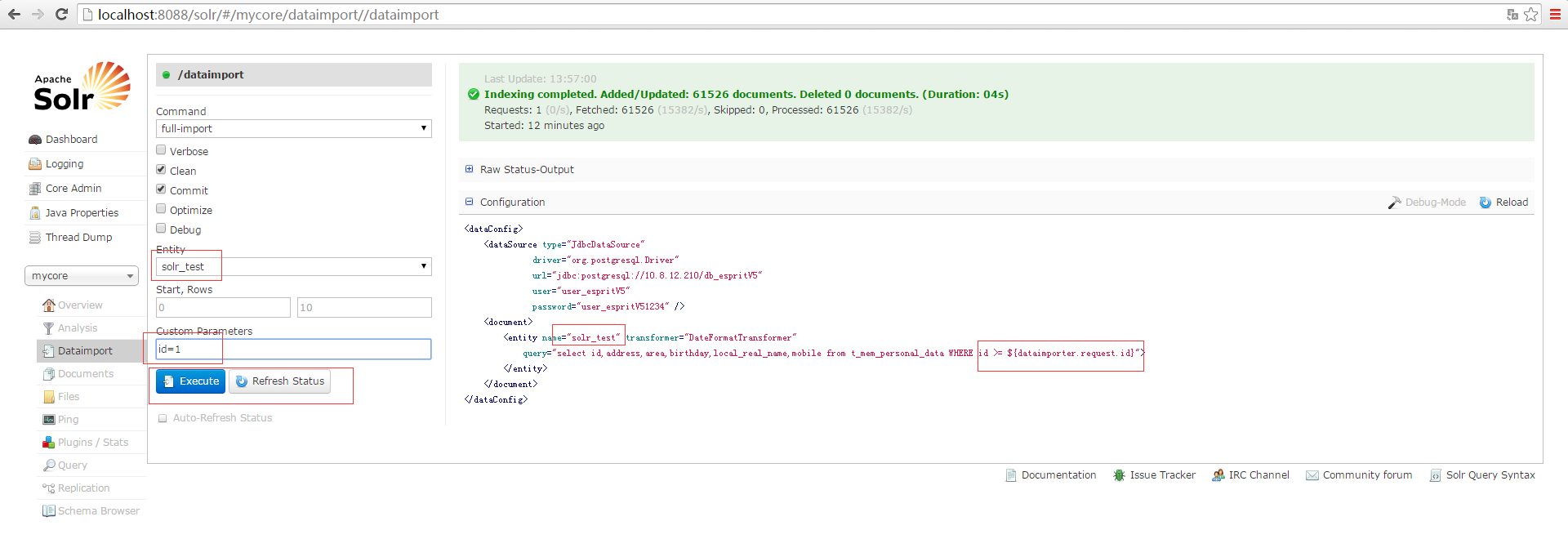Click the Plugins / Stats icon

[49, 443]
